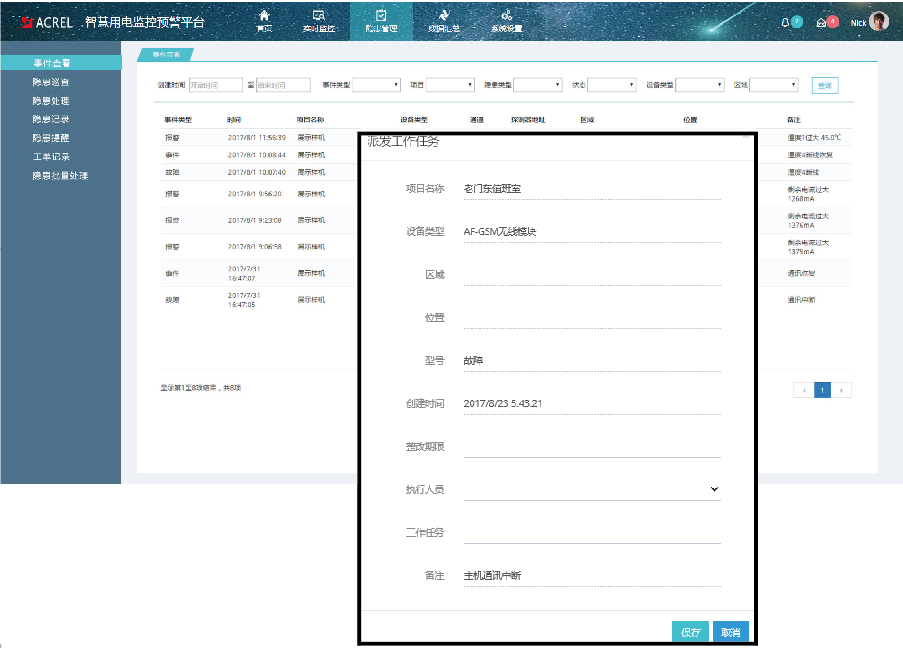The height and width of the screenshot is (648, 903).
Task: Select 隐患提醒 in left sidebar
Action: [x=51, y=138]
